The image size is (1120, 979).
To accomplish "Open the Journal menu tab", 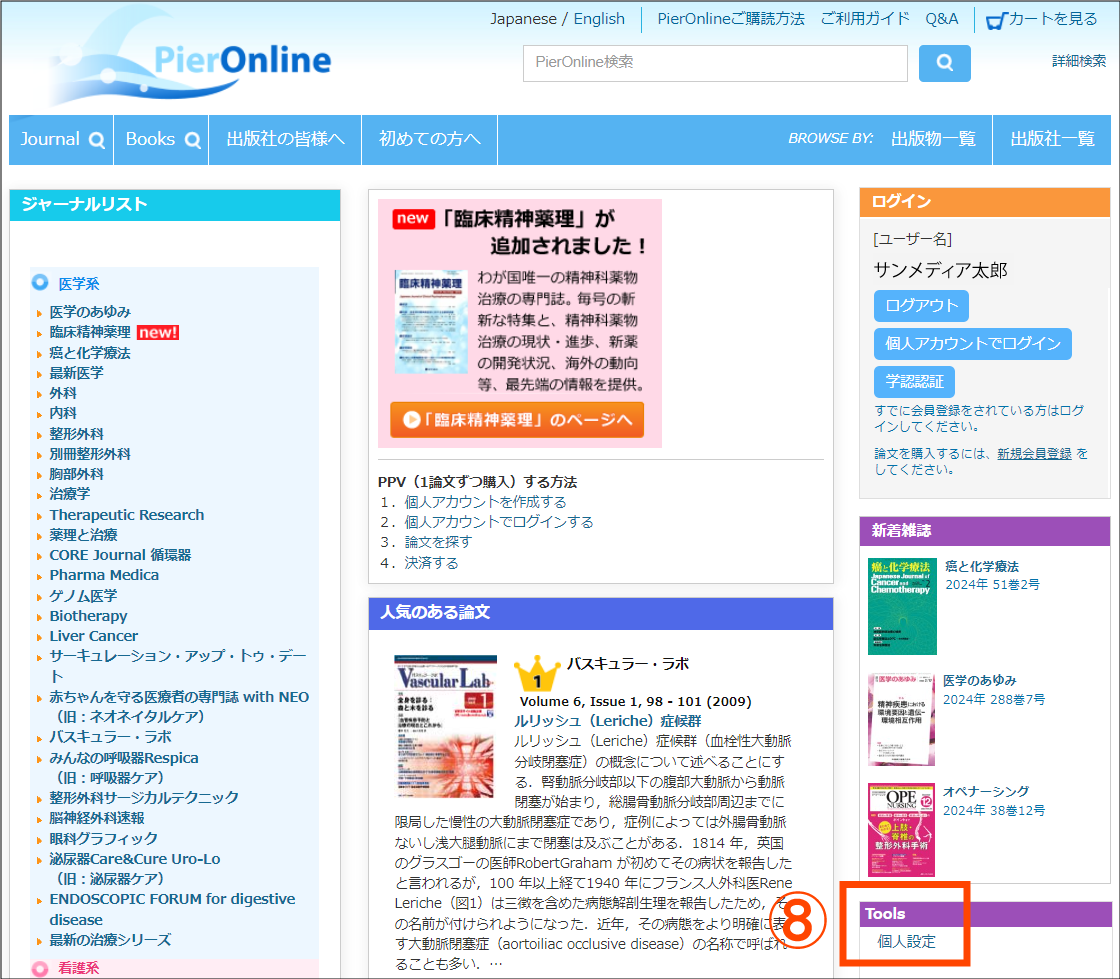I will 61,139.
